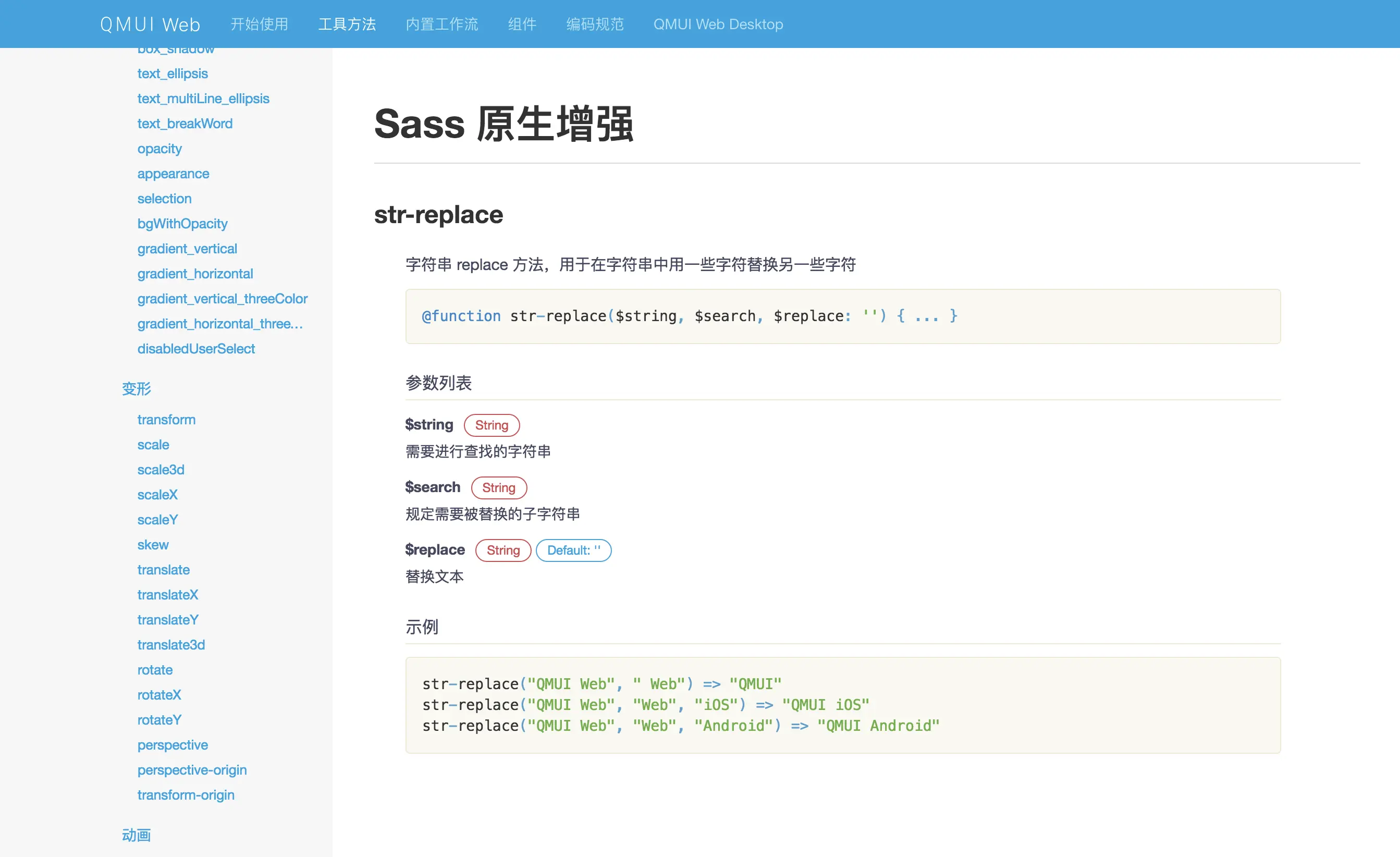Click the str-replace section heading
1400x857 pixels.
[438, 215]
